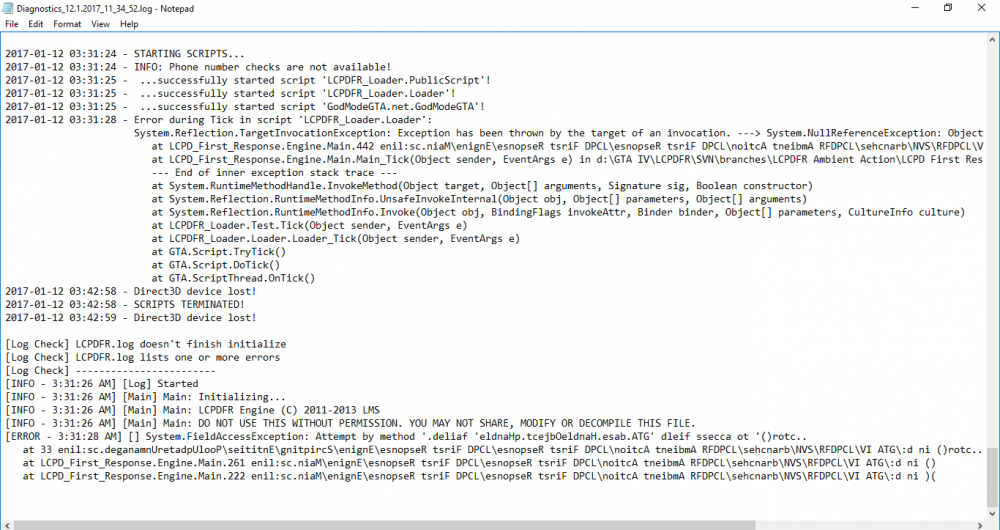Click line 'at LCPD_First_Response.Engine.Main.222'

click(479, 476)
